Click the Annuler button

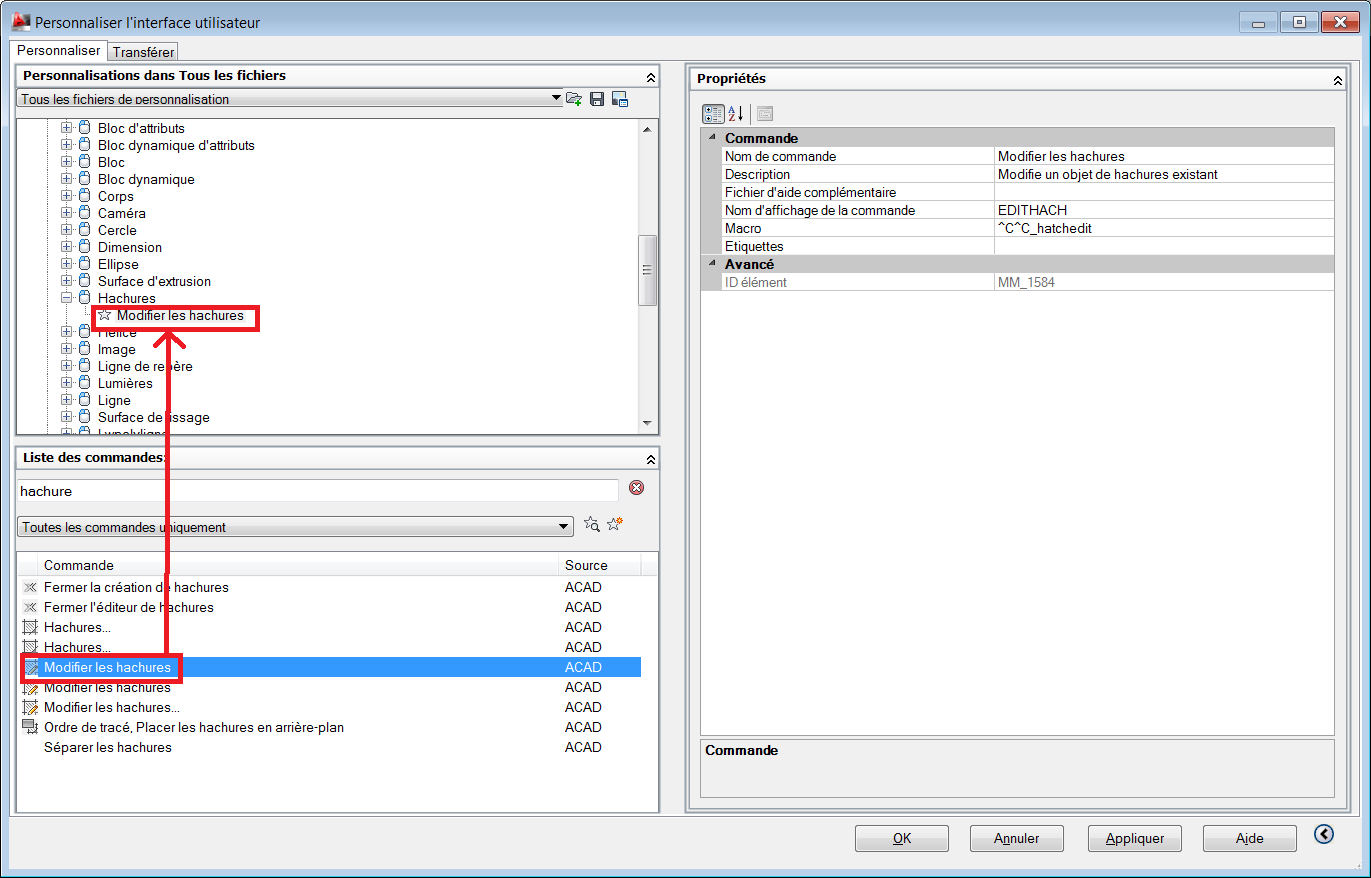[x=1017, y=838]
